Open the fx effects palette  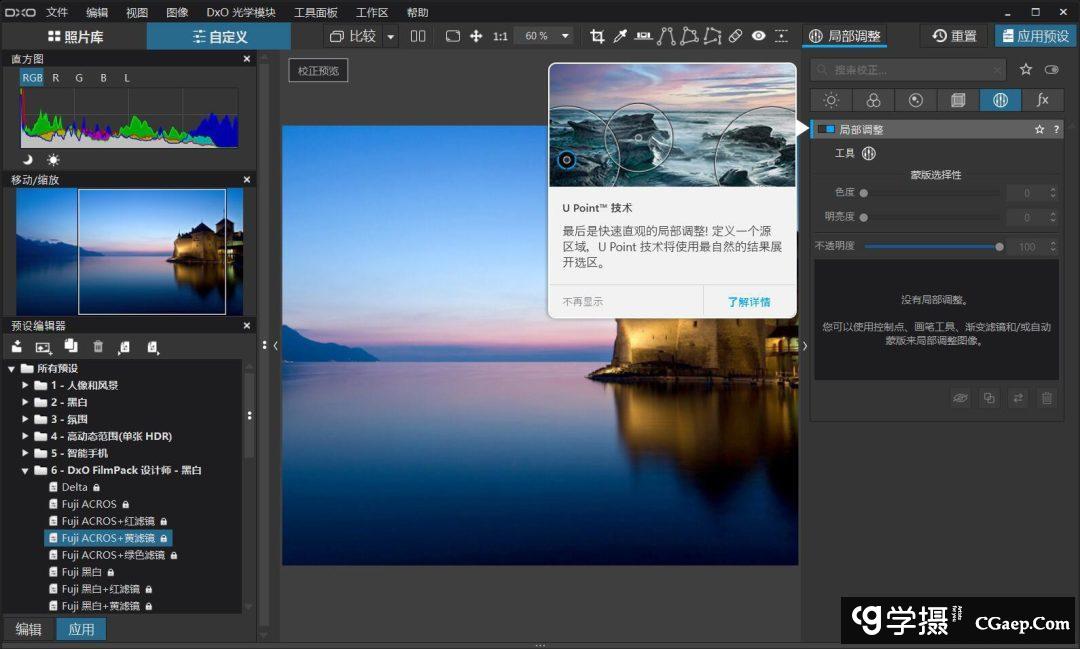click(x=1042, y=100)
